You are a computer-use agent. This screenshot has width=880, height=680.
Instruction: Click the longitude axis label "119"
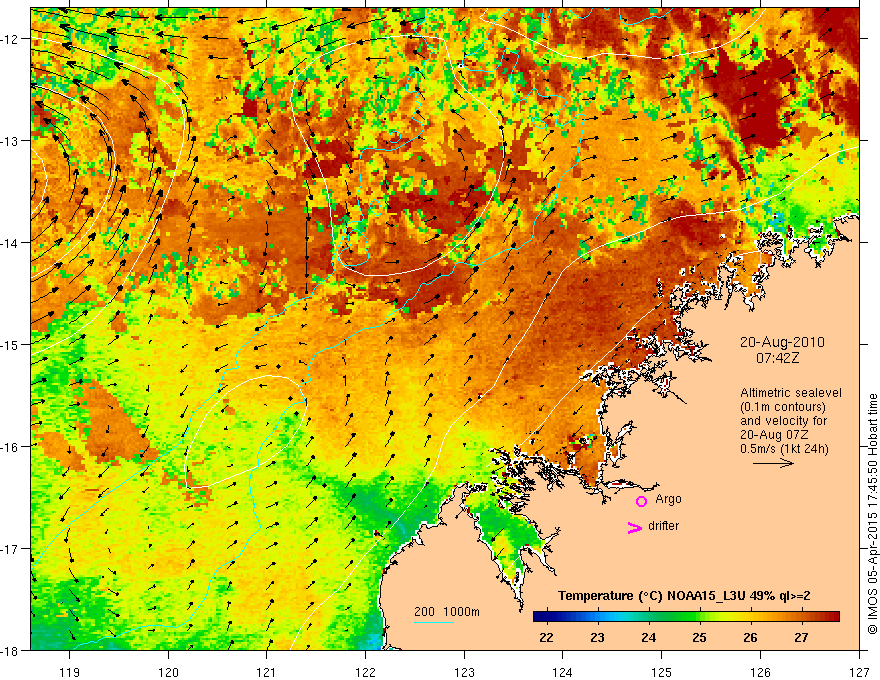[70, 672]
